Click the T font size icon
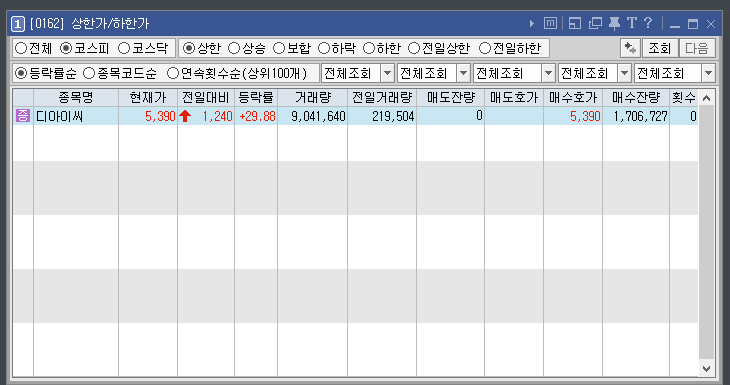 632,23
